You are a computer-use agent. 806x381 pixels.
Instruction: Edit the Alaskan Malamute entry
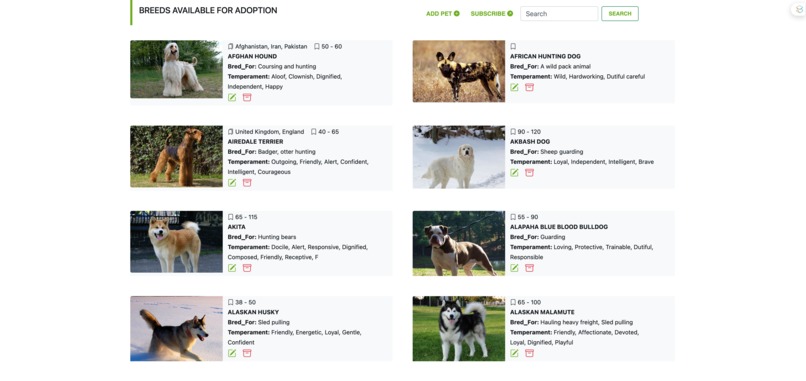pos(514,353)
